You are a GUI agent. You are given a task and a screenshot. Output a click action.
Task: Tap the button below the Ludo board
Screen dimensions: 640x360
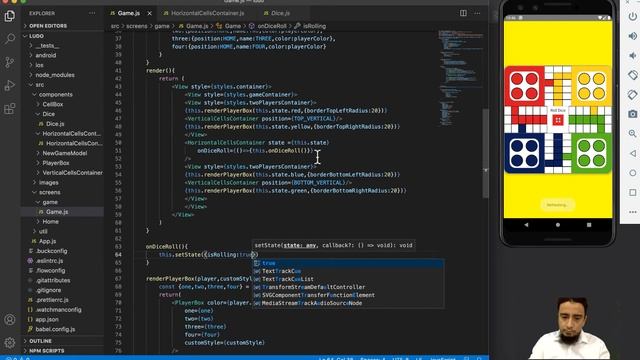[x=557, y=205]
